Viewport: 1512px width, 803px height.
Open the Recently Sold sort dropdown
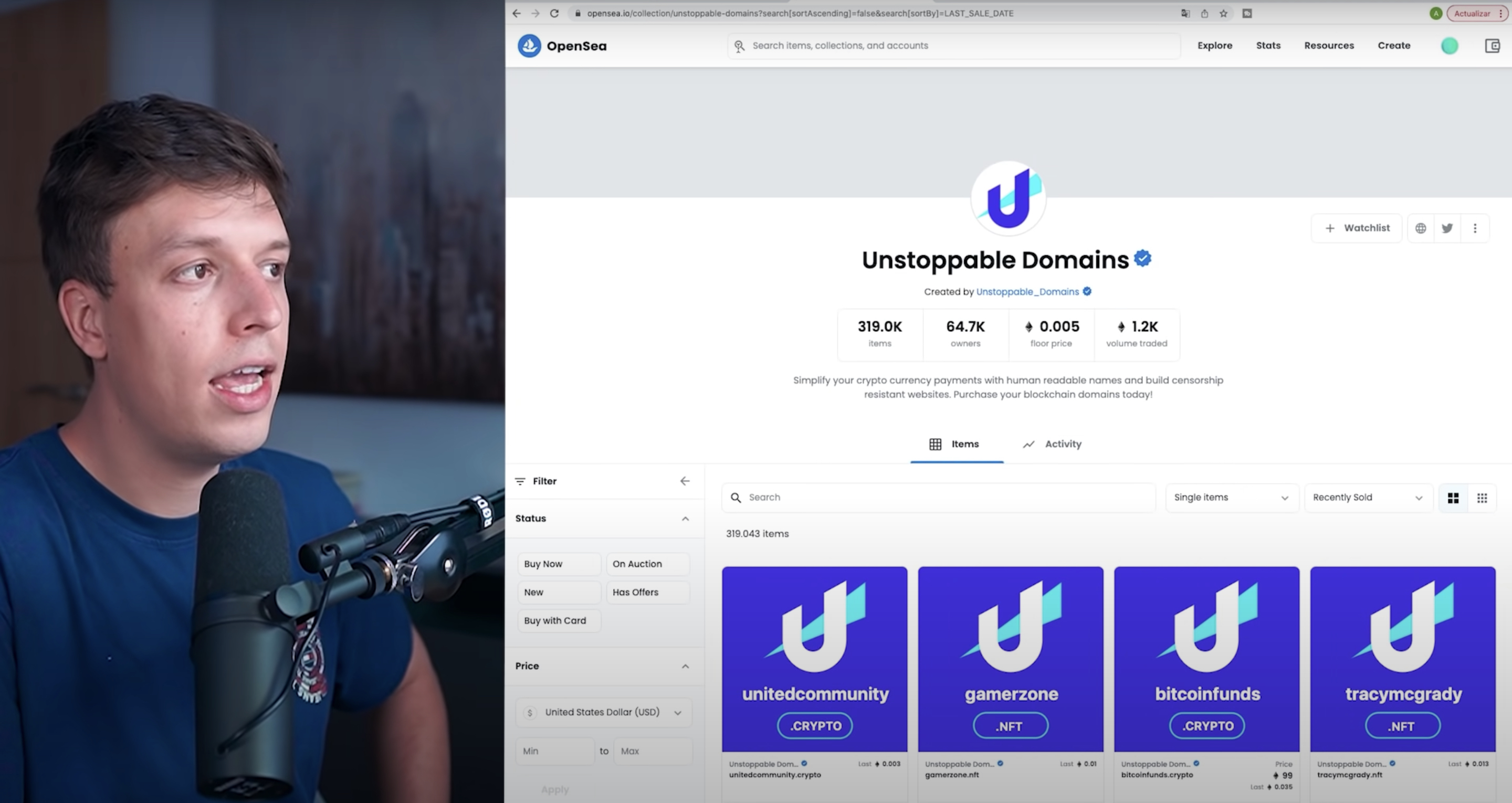coord(1369,498)
